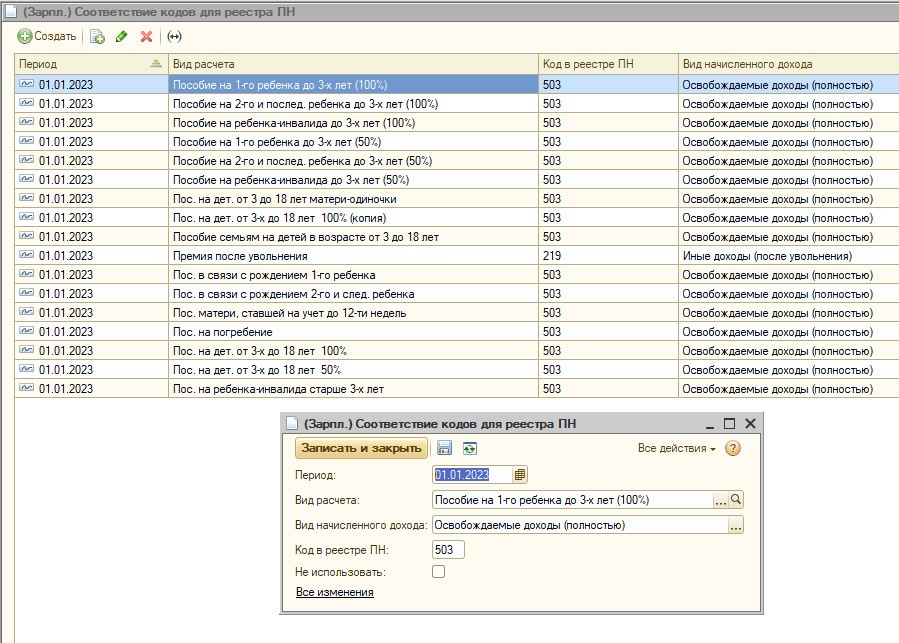Screen dimensions: 899x643
Task: Open selection list (…) for Вид начисленного дохода
Action: click(x=736, y=525)
